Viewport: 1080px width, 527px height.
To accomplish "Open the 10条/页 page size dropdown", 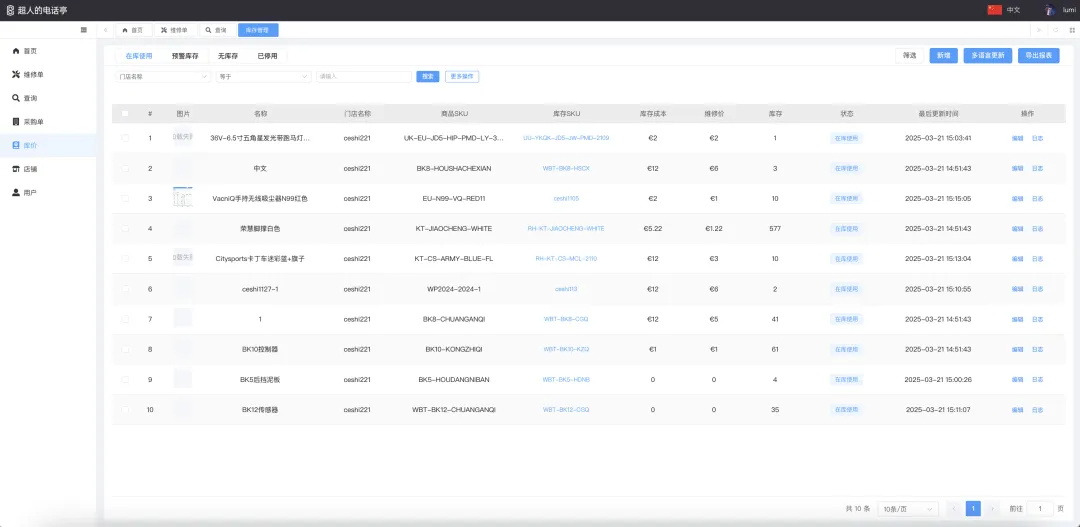I will (908, 509).
